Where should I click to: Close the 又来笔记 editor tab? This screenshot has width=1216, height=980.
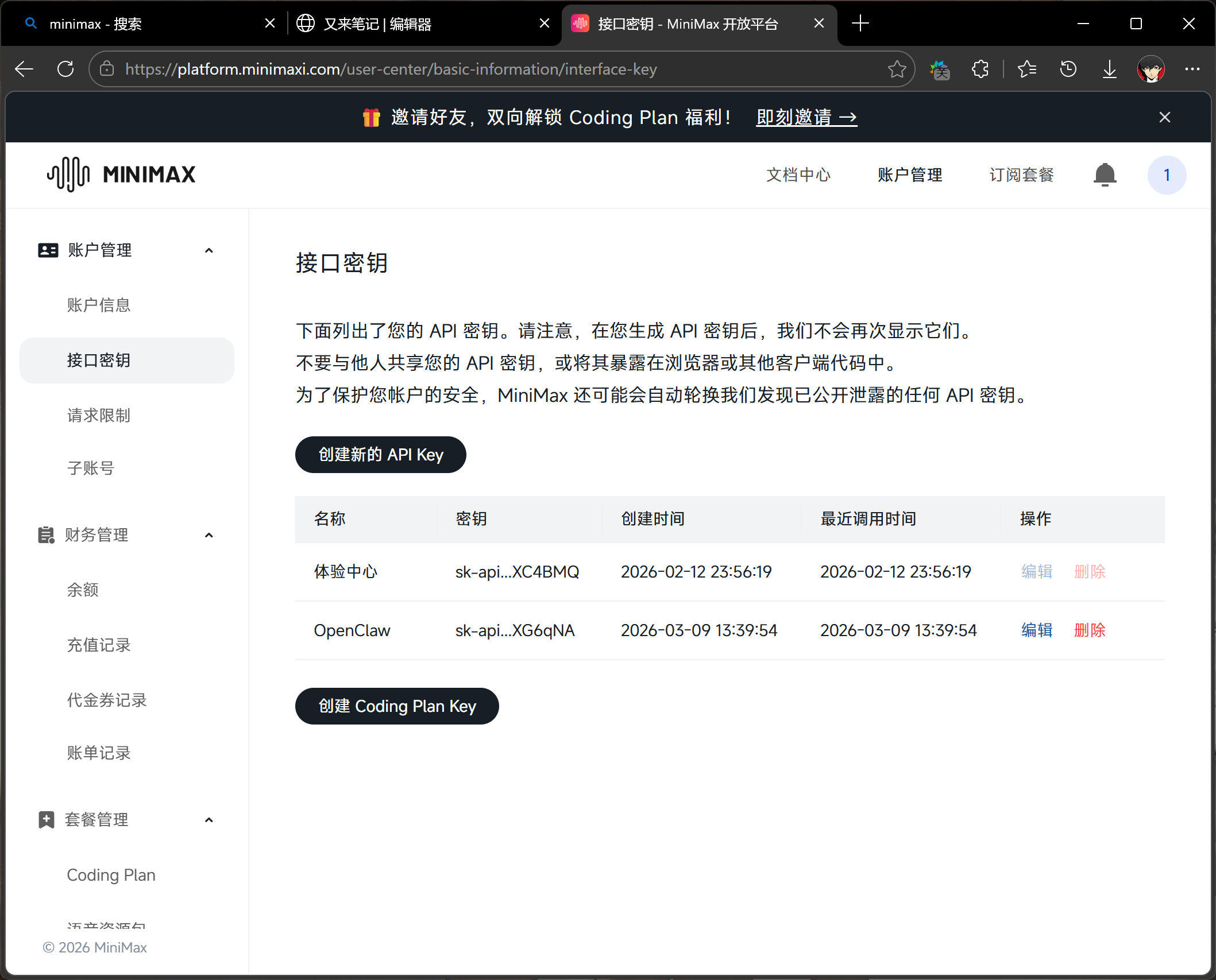tap(545, 24)
